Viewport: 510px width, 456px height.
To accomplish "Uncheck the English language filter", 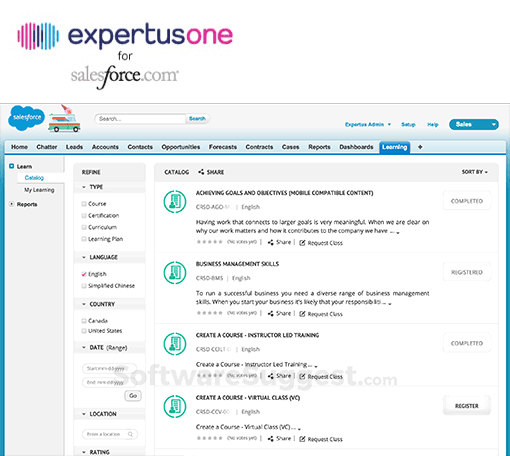I will [84, 274].
